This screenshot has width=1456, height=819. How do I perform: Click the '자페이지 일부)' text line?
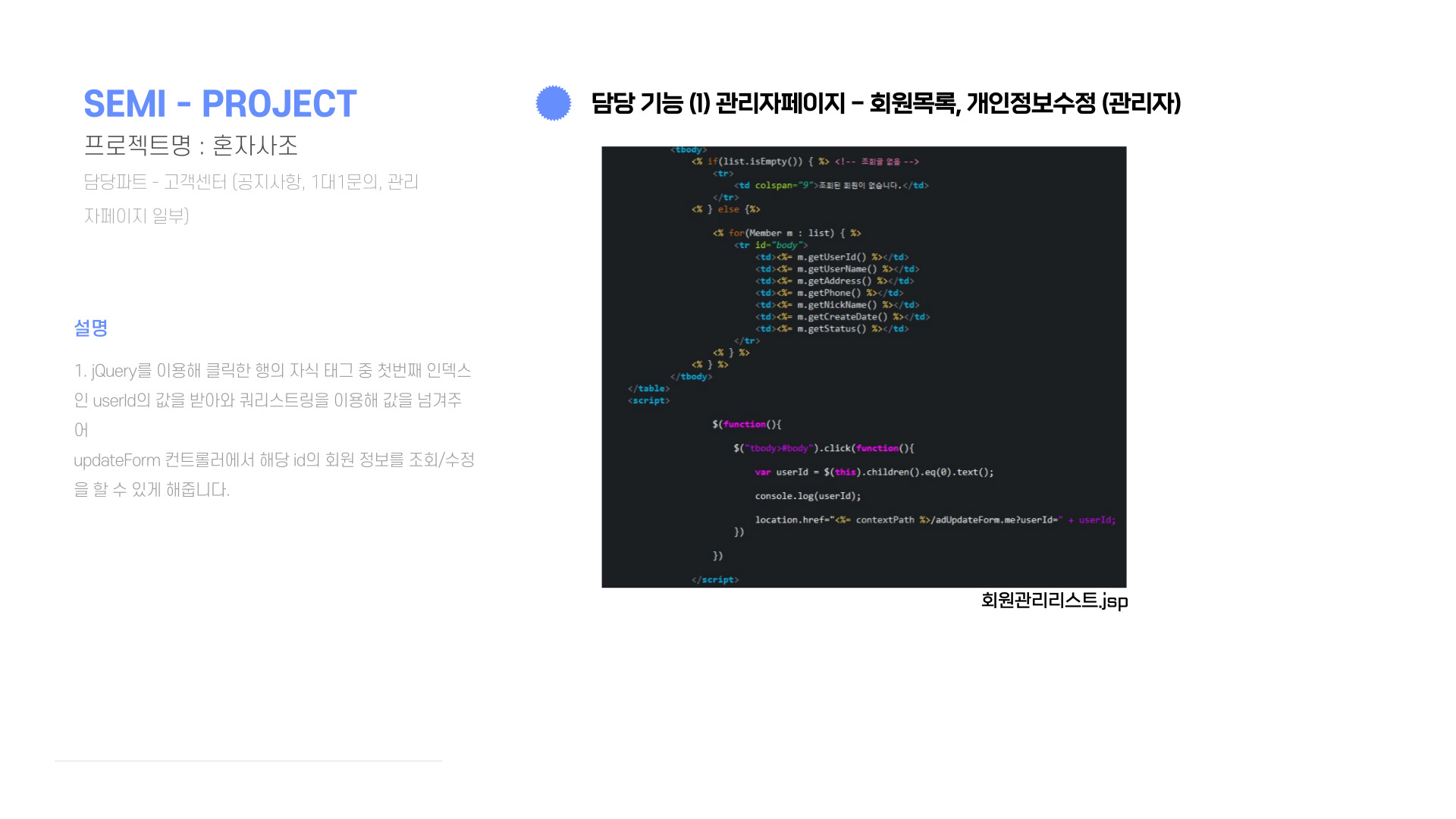point(136,216)
